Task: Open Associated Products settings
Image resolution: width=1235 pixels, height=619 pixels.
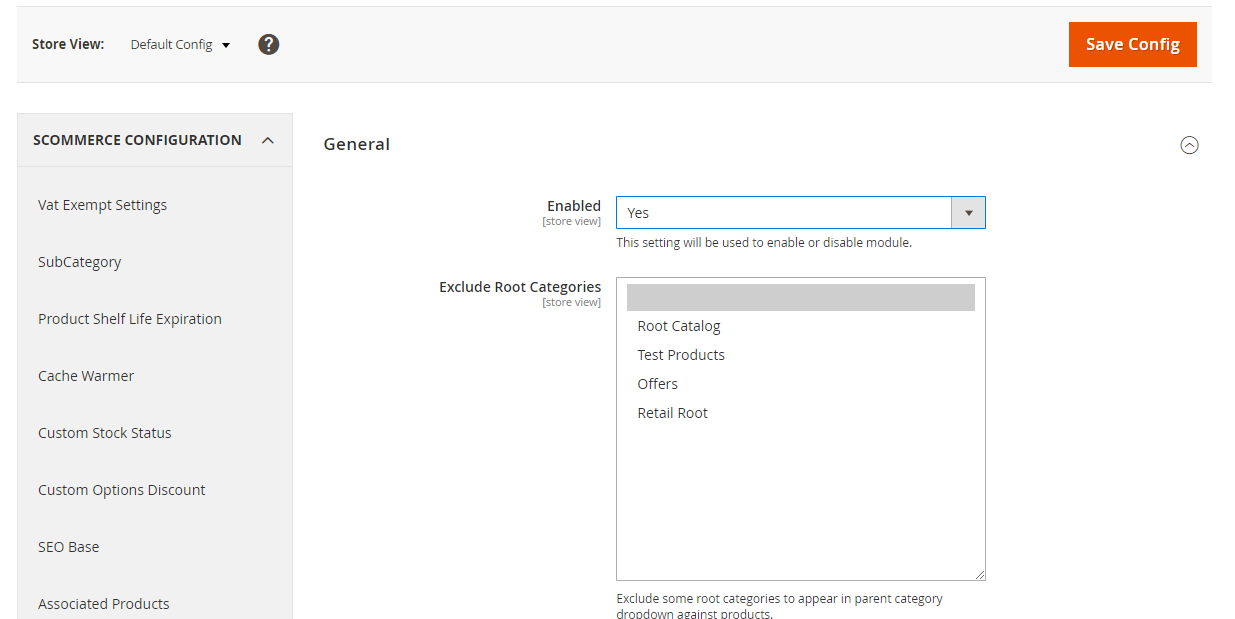Action: click(104, 604)
